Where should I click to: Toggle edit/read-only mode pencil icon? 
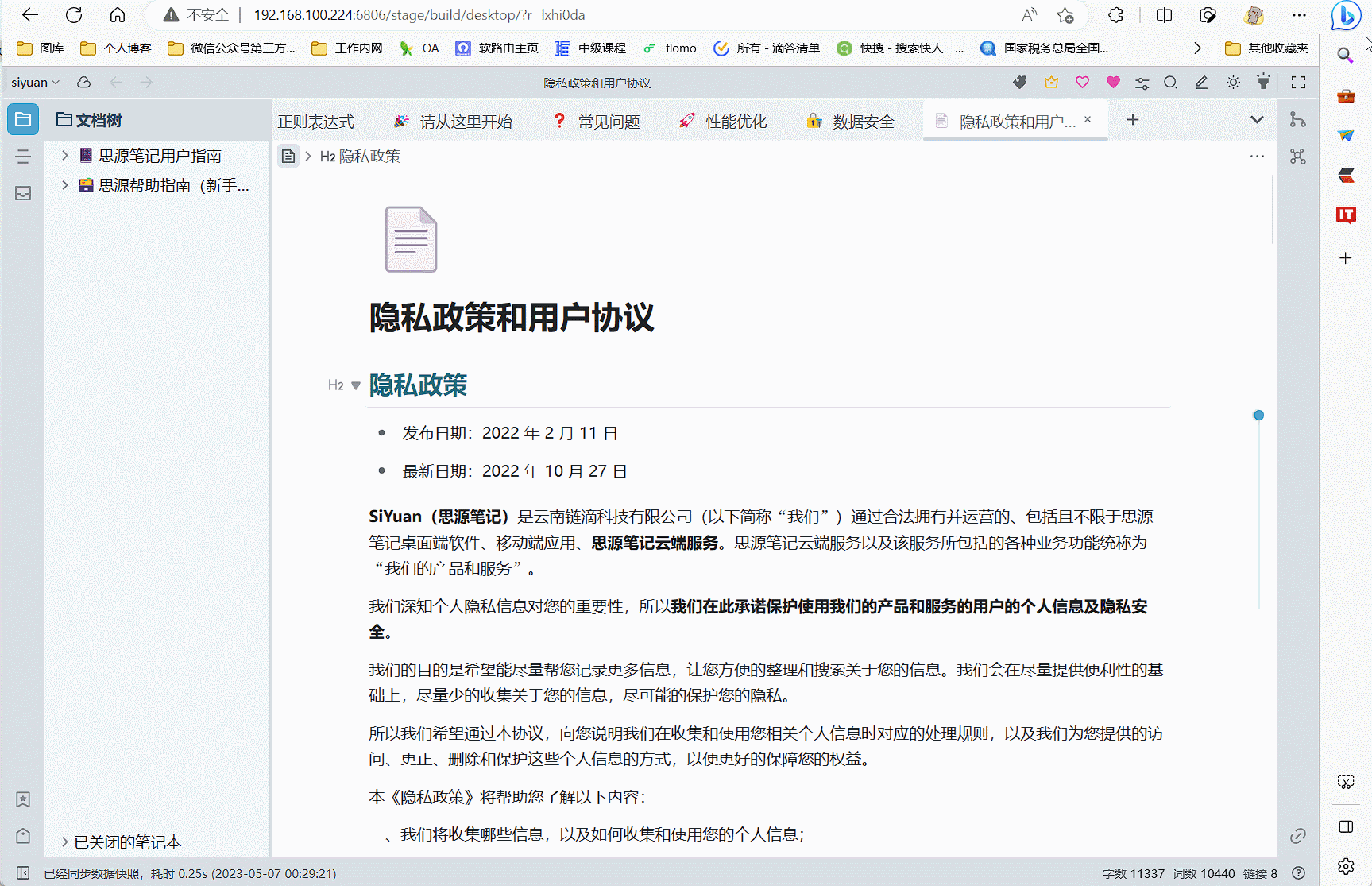[x=1202, y=82]
